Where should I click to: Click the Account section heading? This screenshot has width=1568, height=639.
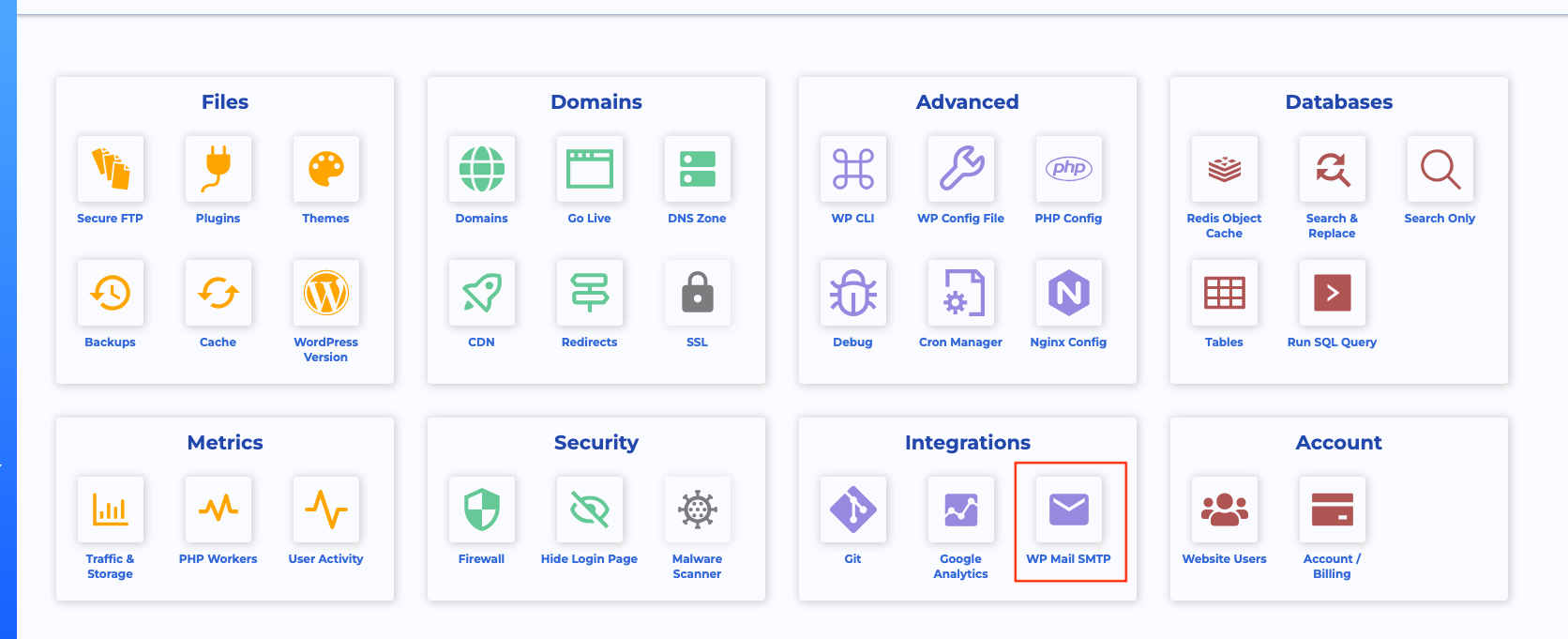pyautogui.click(x=1339, y=443)
